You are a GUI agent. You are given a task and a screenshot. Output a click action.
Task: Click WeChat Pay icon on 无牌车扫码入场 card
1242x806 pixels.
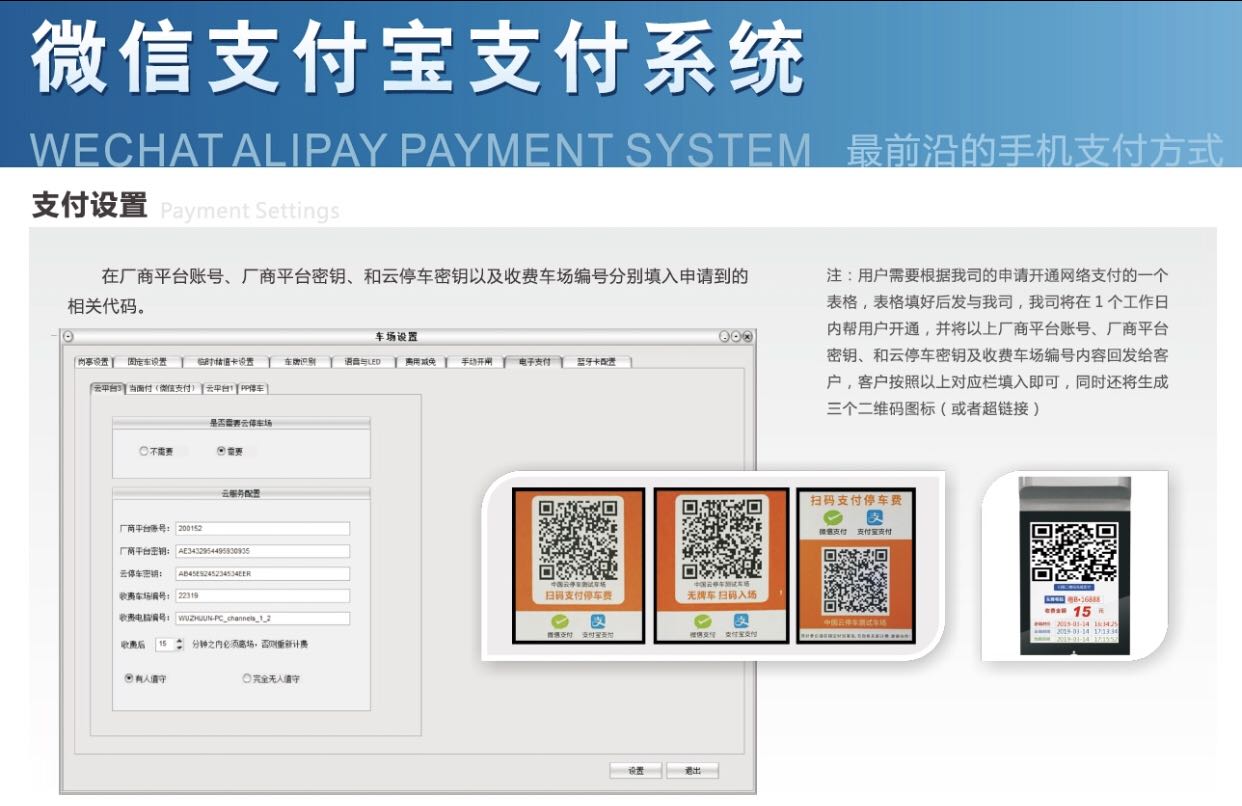tap(703, 622)
